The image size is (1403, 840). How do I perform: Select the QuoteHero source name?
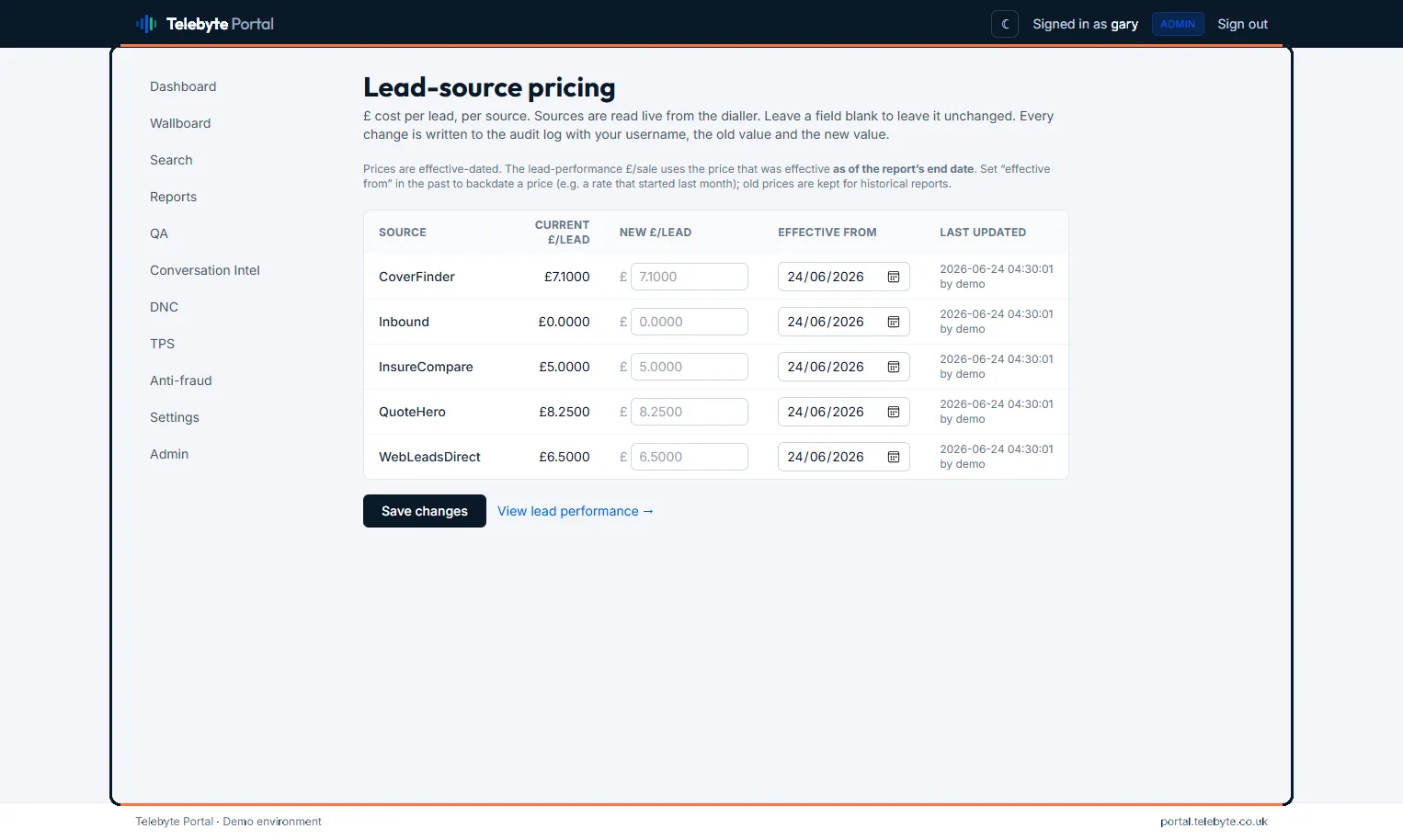click(412, 412)
